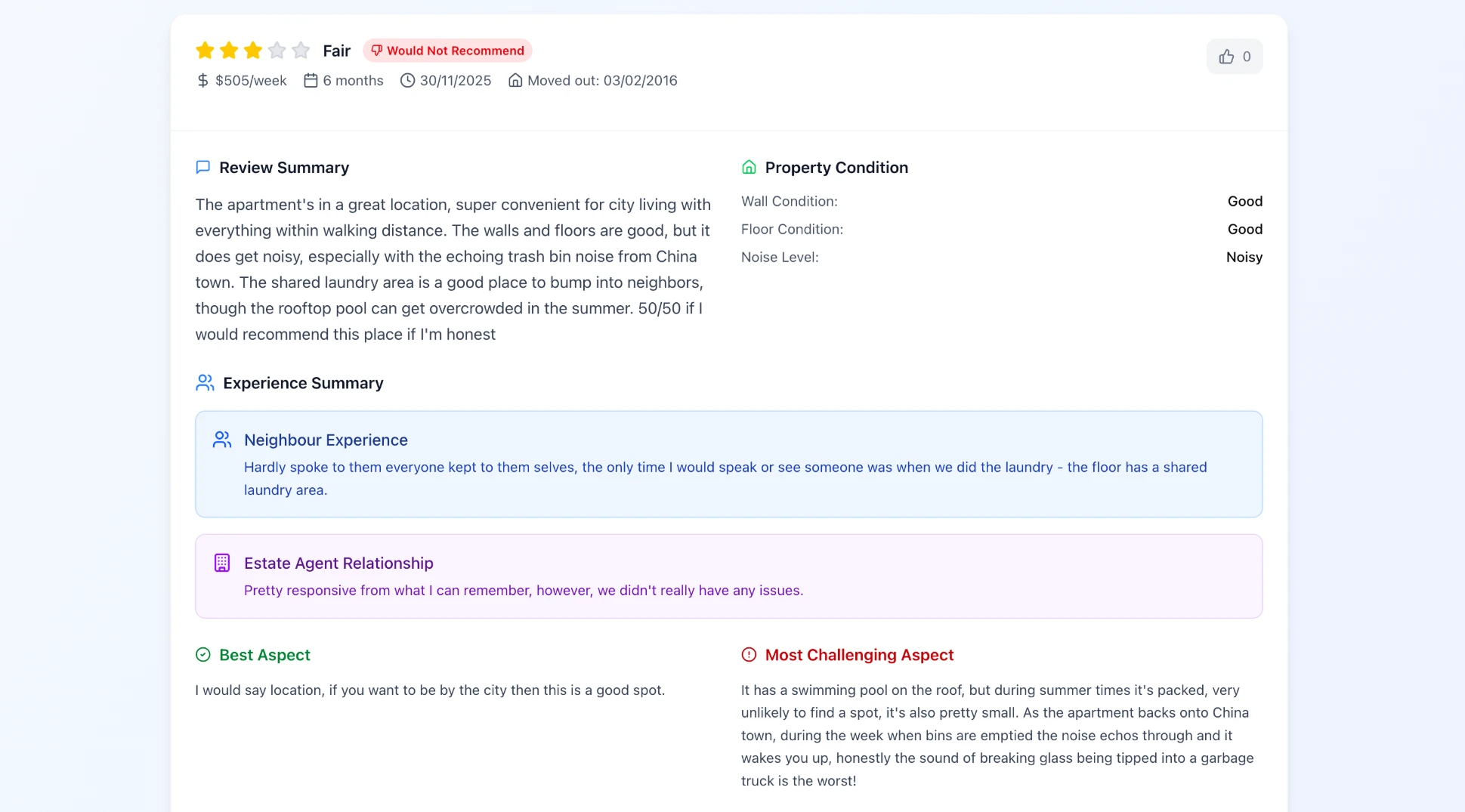
Task: Click the Experience Summary people icon
Action: [x=205, y=383]
